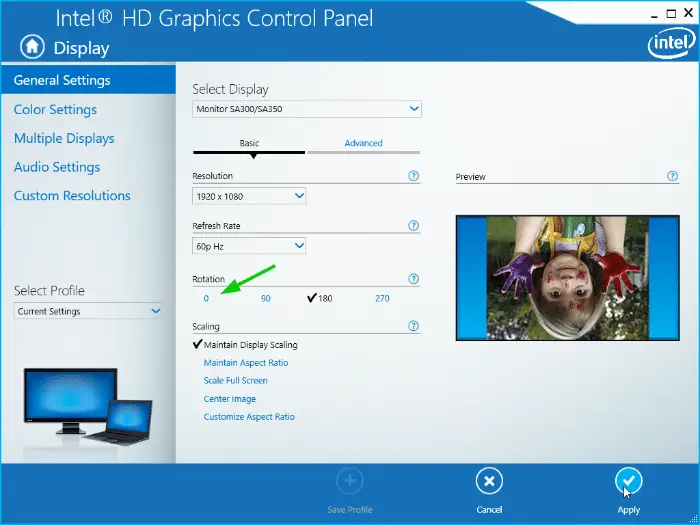The width and height of the screenshot is (700, 525).
Task: Close the control panel window
Action: [x=688, y=14]
